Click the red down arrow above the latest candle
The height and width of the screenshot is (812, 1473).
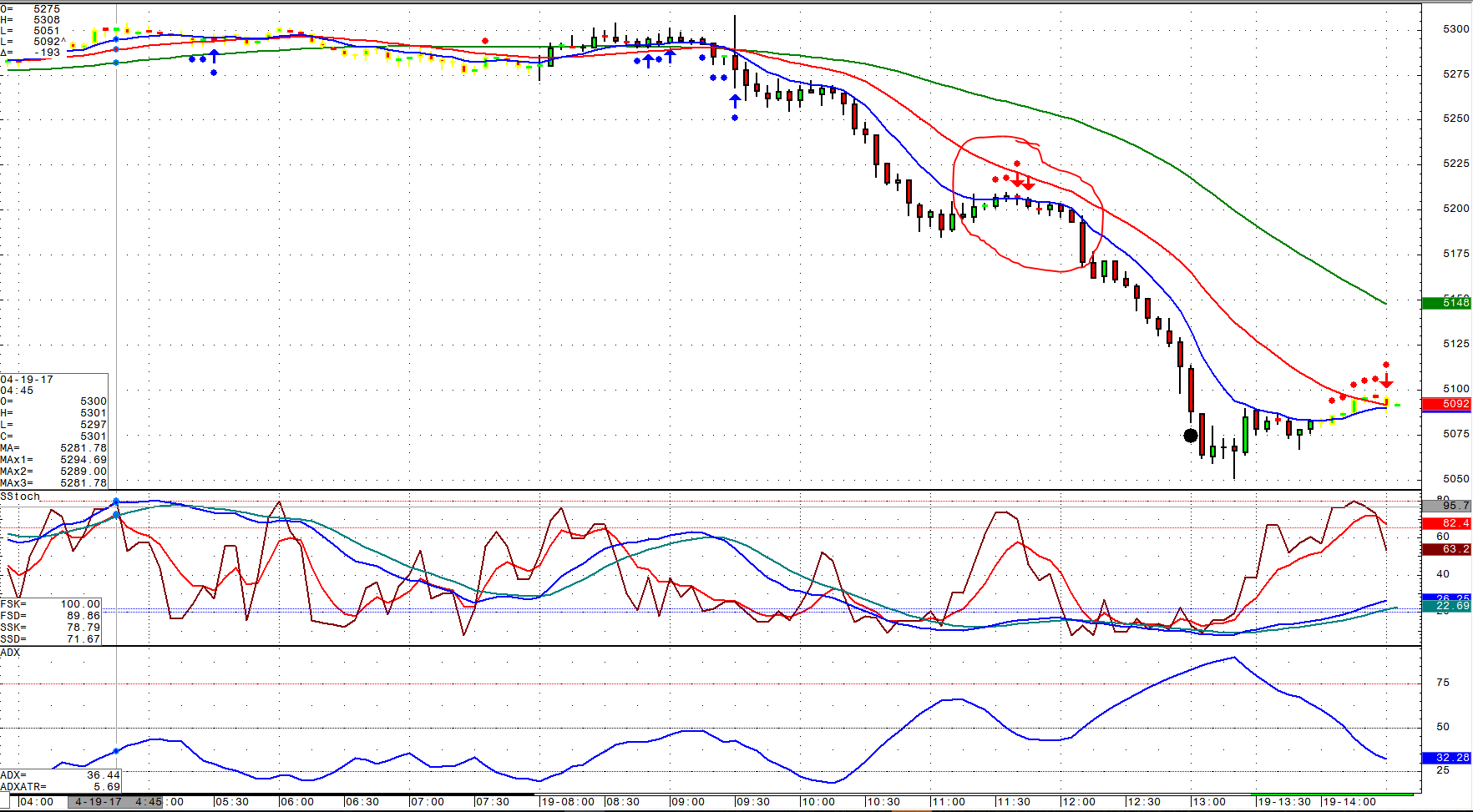coord(1386,380)
